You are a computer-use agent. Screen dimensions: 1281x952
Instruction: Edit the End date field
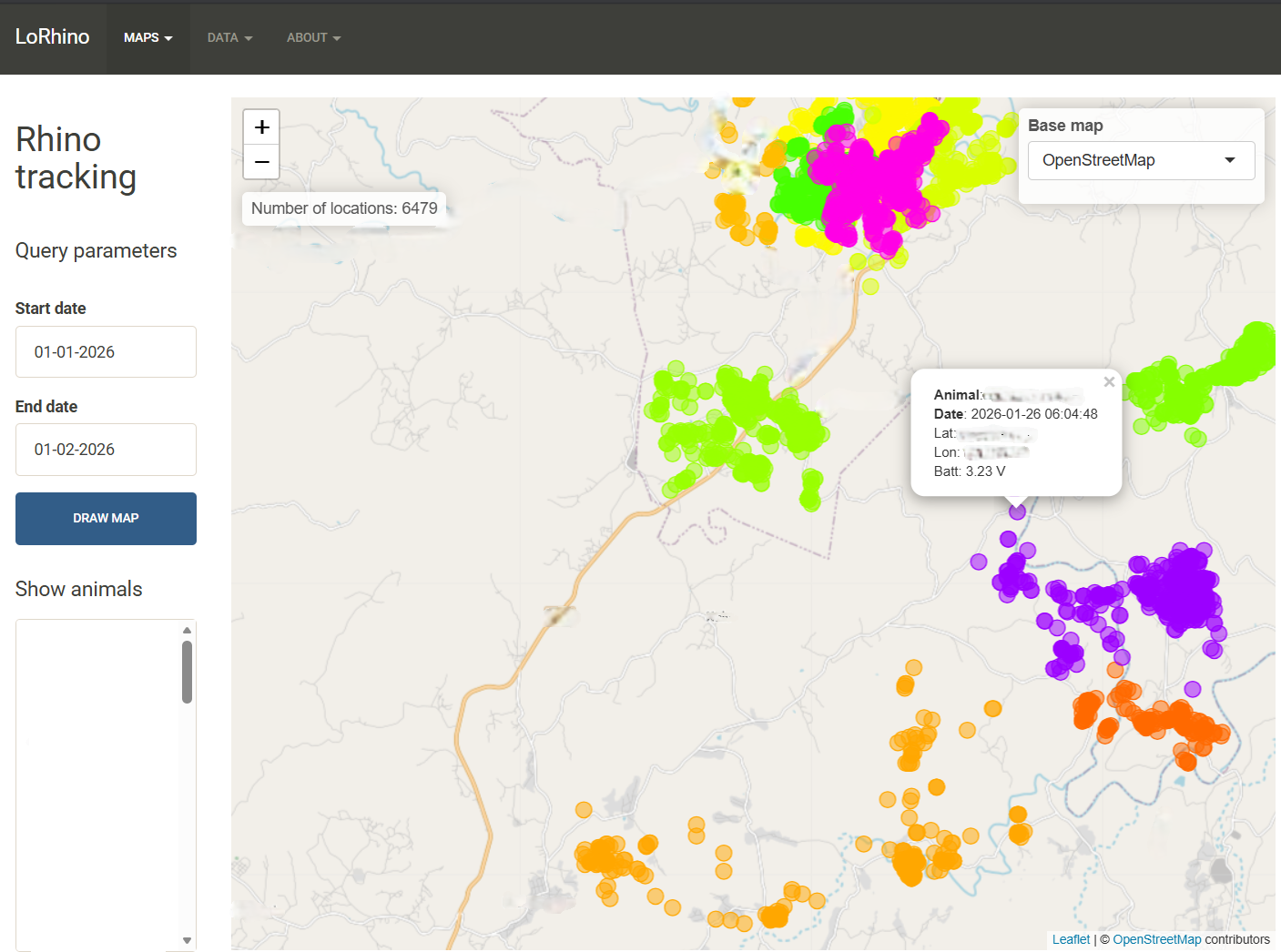click(x=106, y=450)
